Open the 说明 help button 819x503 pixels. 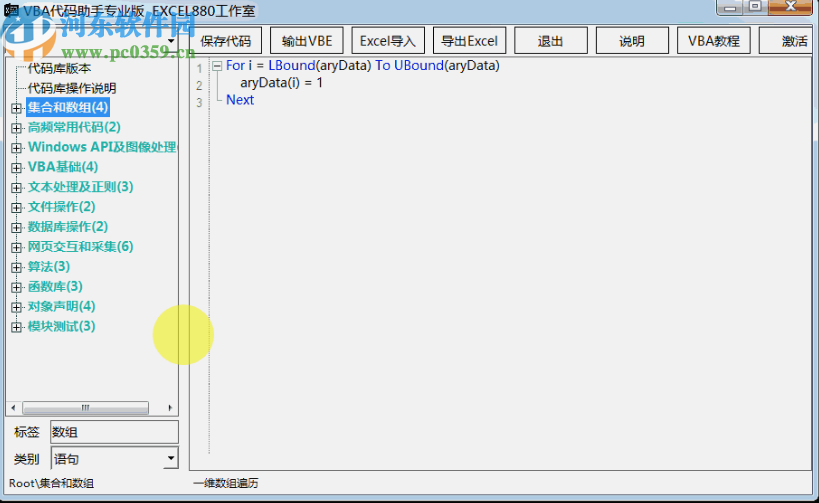click(632, 41)
